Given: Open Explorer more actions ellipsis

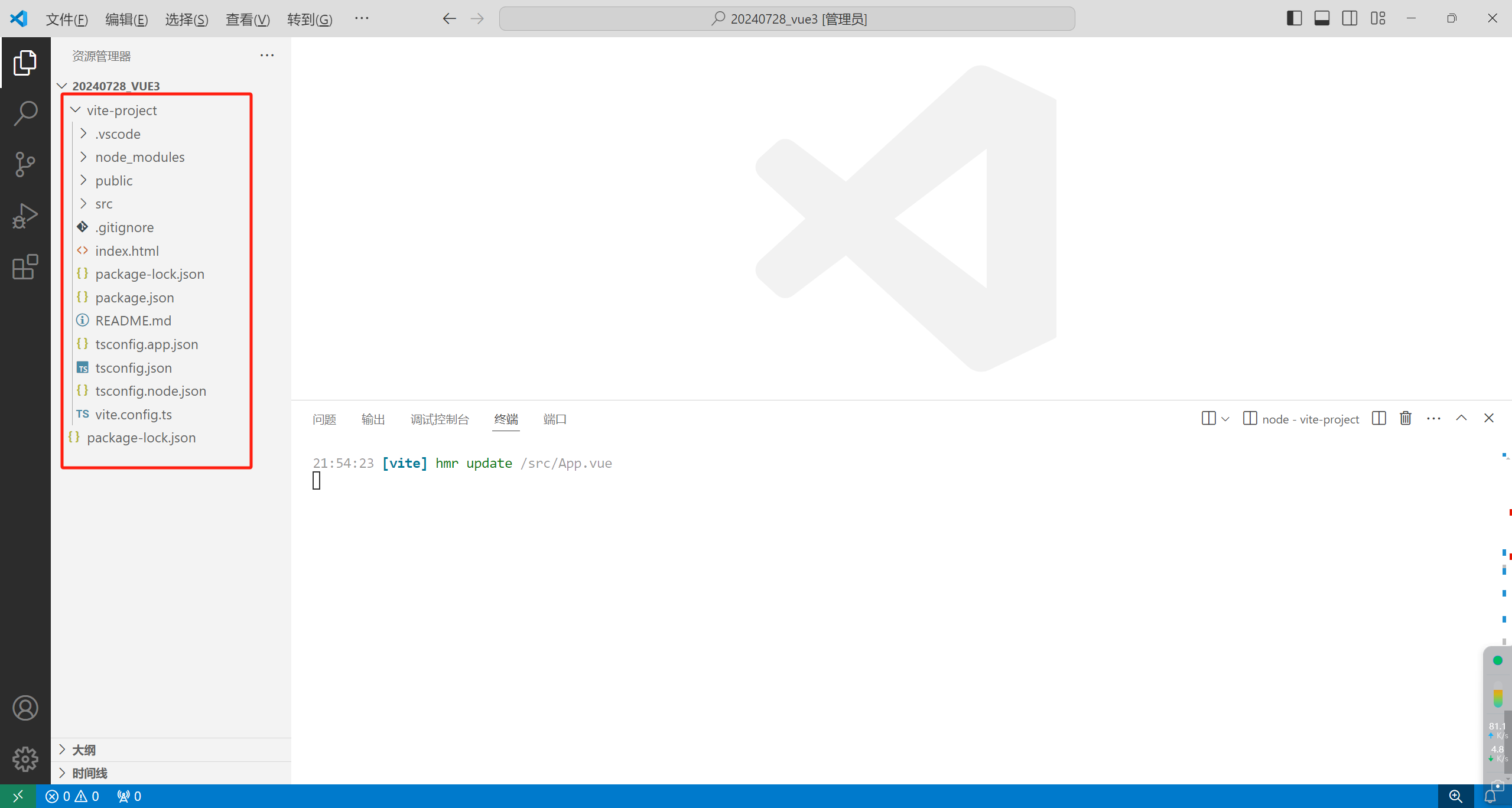Looking at the screenshot, I should click(267, 56).
